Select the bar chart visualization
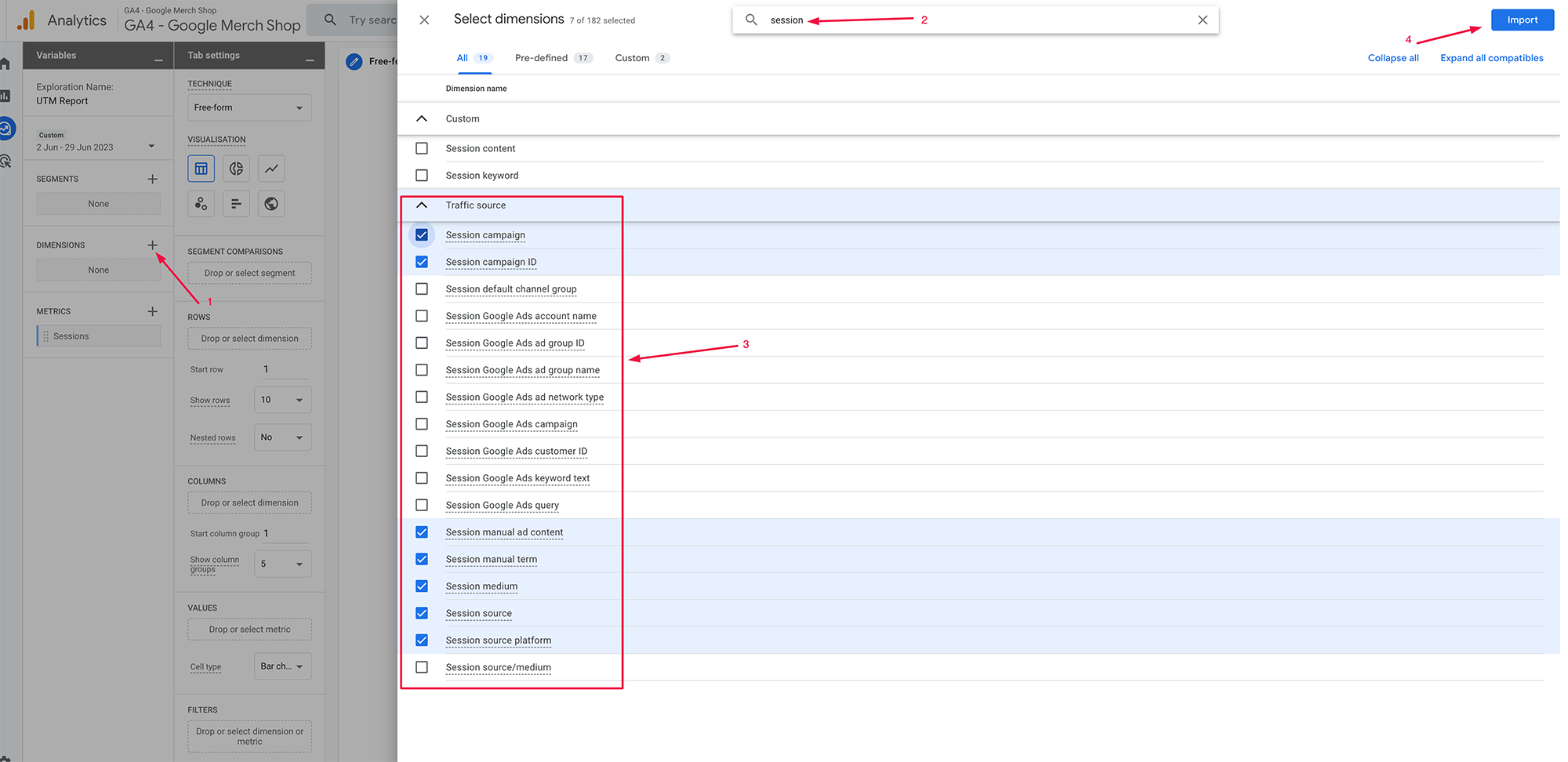Viewport: 1568px width, 762px height. (x=236, y=203)
